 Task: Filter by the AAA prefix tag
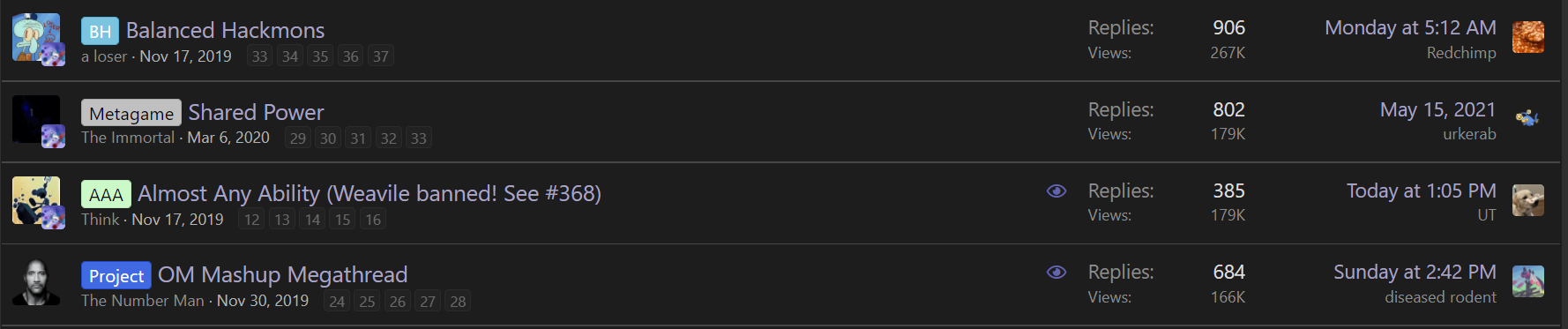click(106, 194)
